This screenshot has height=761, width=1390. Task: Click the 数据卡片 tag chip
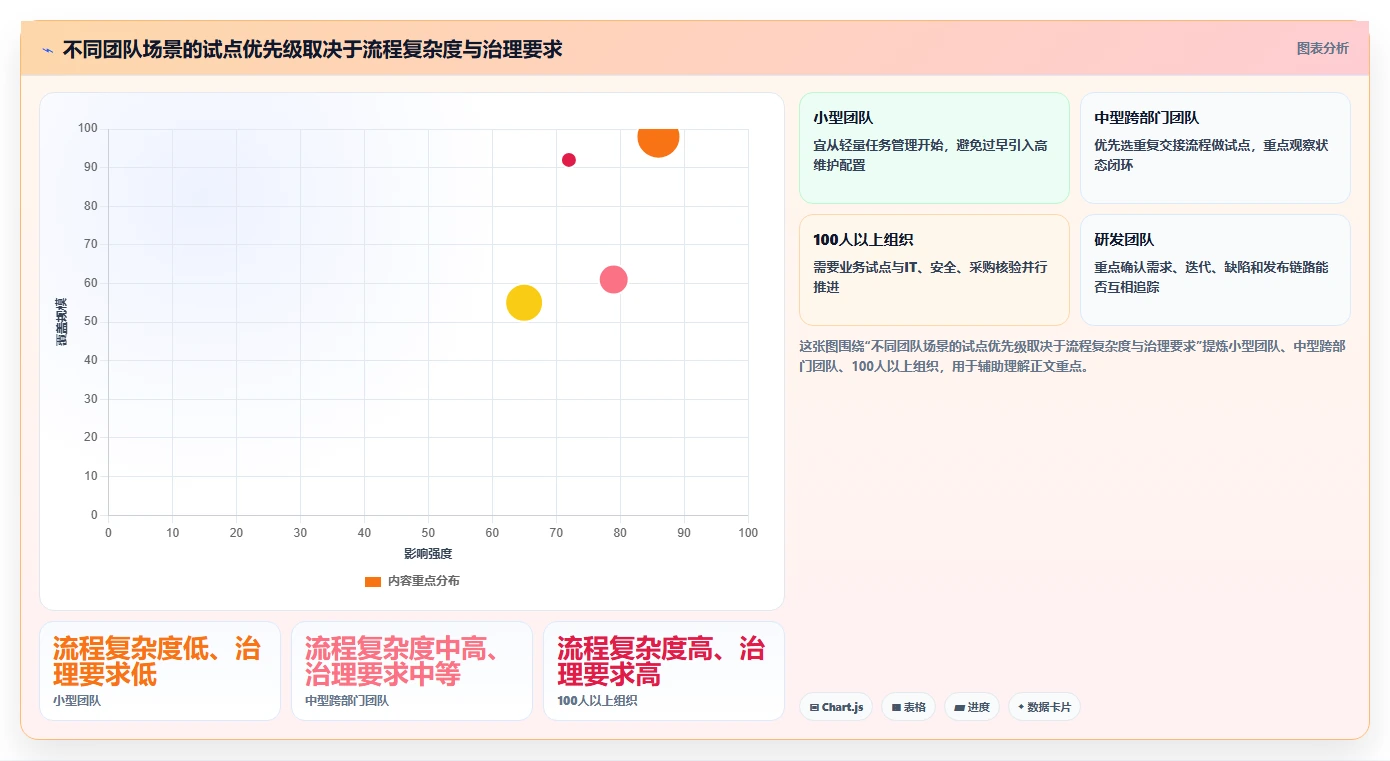point(1044,707)
